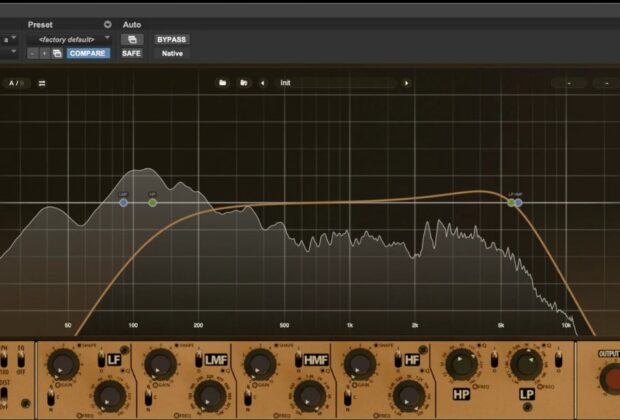Flip the PH phase switch
620x420 pixels.
coord(4,359)
